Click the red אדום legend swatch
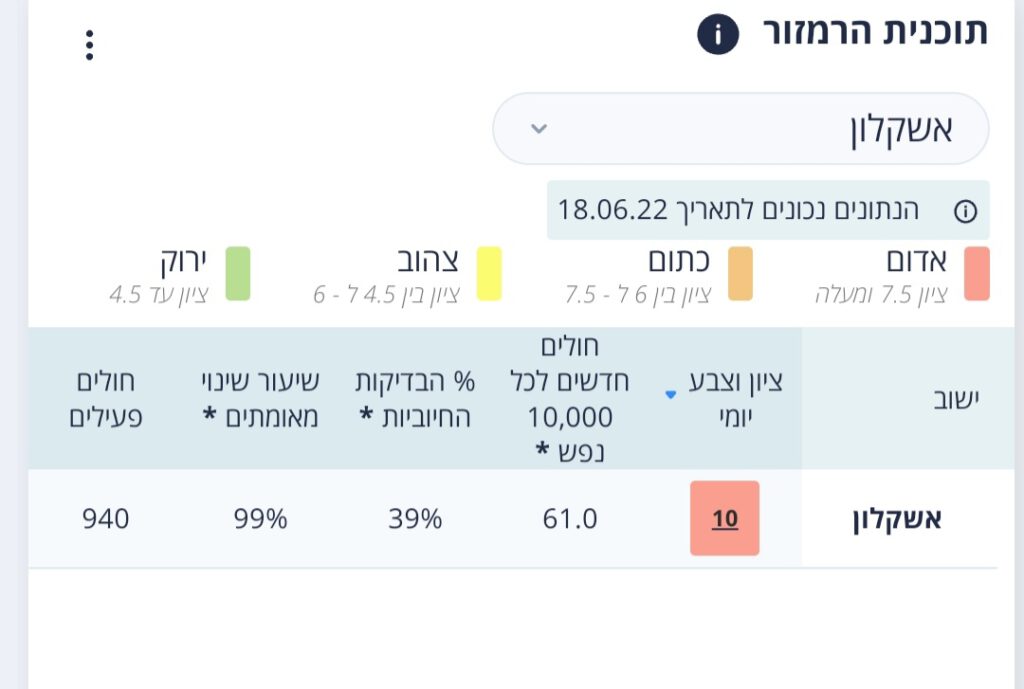This screenshot has width=1024, height=689. (x=977, y=274)
